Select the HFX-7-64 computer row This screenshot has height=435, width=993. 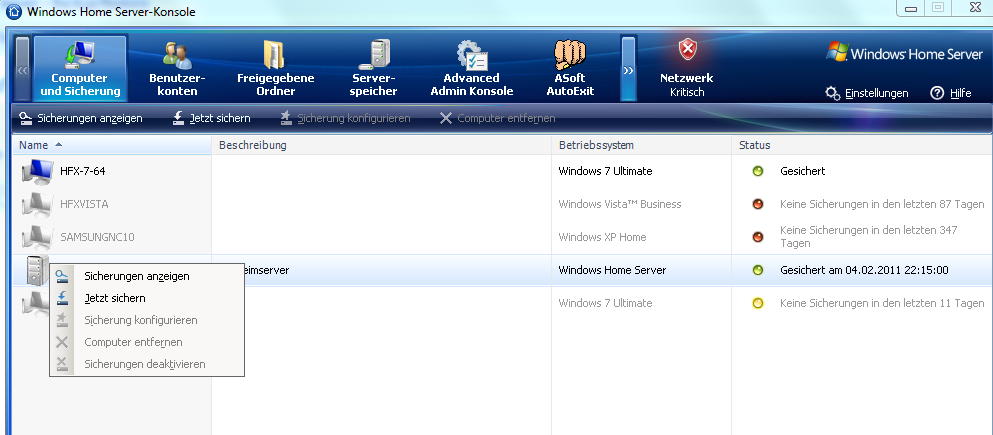(503, 171)
